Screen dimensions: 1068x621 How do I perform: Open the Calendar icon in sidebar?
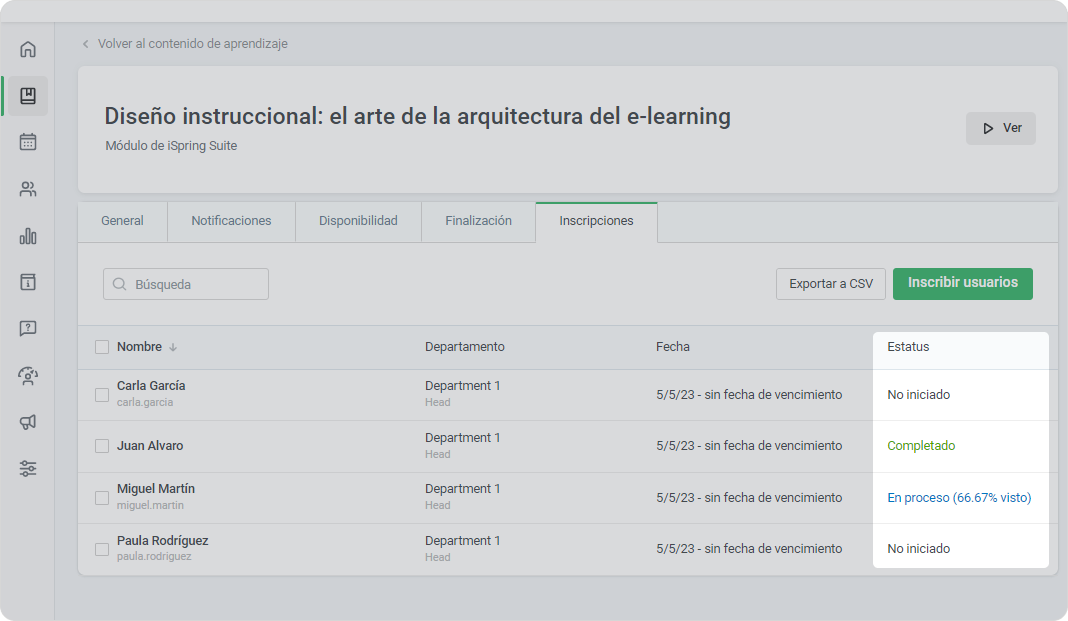28,142
